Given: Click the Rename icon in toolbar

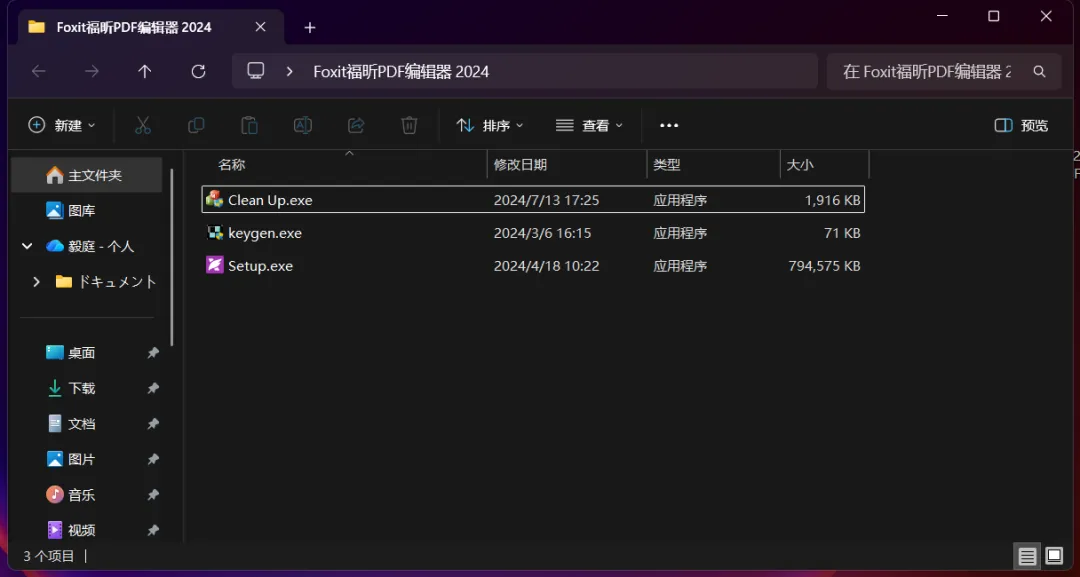Looking at the screenshot, I should 302,125.
